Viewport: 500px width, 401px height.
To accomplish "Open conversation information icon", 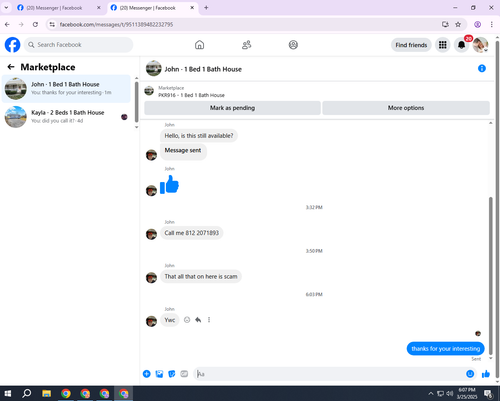I will click(x=482, y=69).
